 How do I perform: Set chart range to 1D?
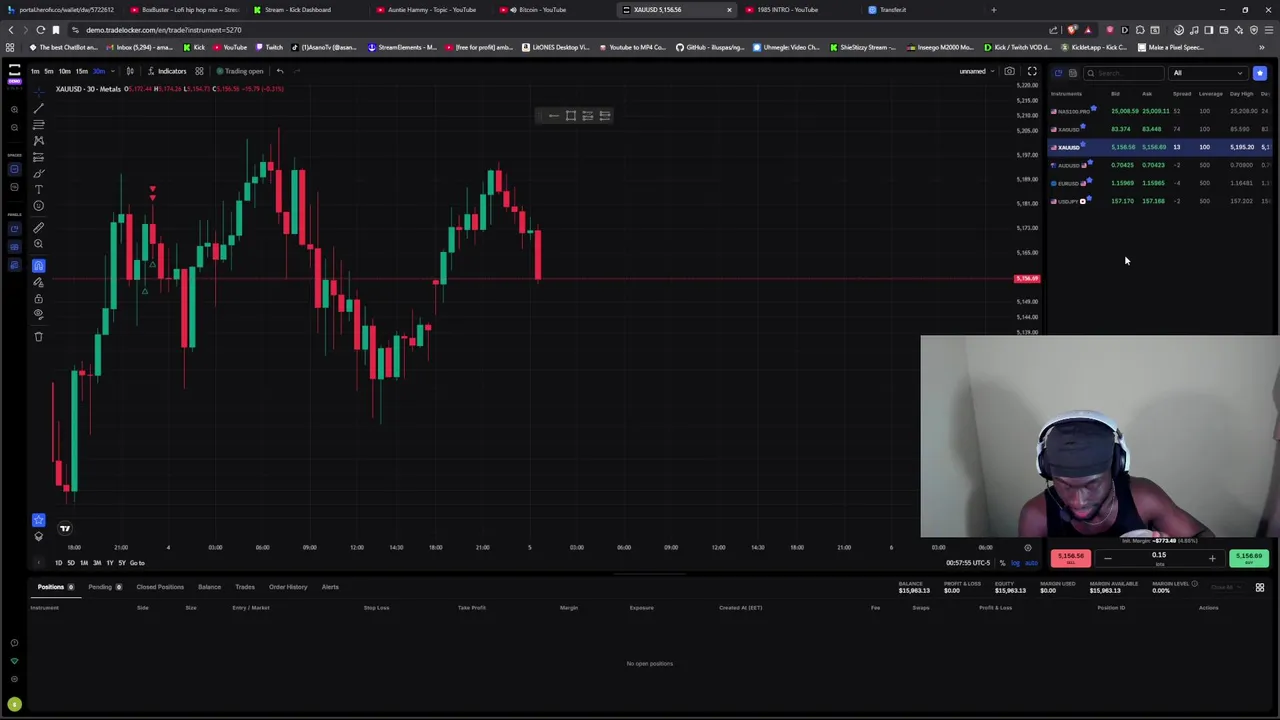(58, 563)
